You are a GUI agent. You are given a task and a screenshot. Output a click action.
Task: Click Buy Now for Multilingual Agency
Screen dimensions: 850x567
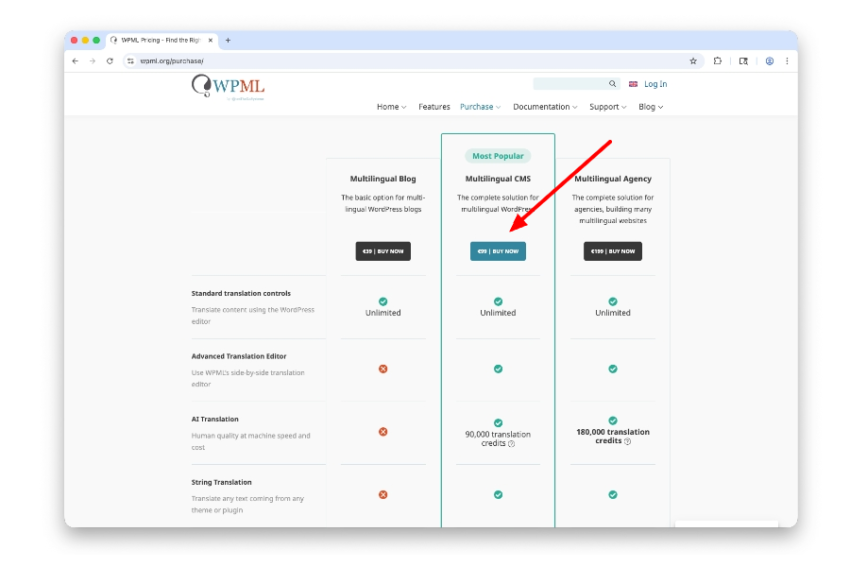[x=612, y=251]
